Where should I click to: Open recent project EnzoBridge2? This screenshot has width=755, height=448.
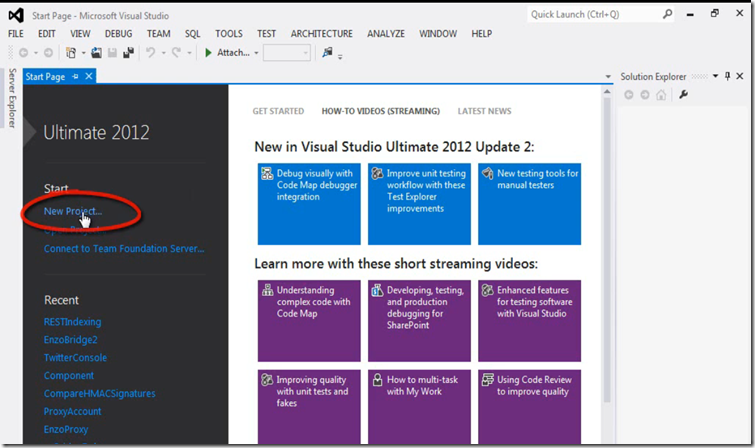tap(70, 340)
